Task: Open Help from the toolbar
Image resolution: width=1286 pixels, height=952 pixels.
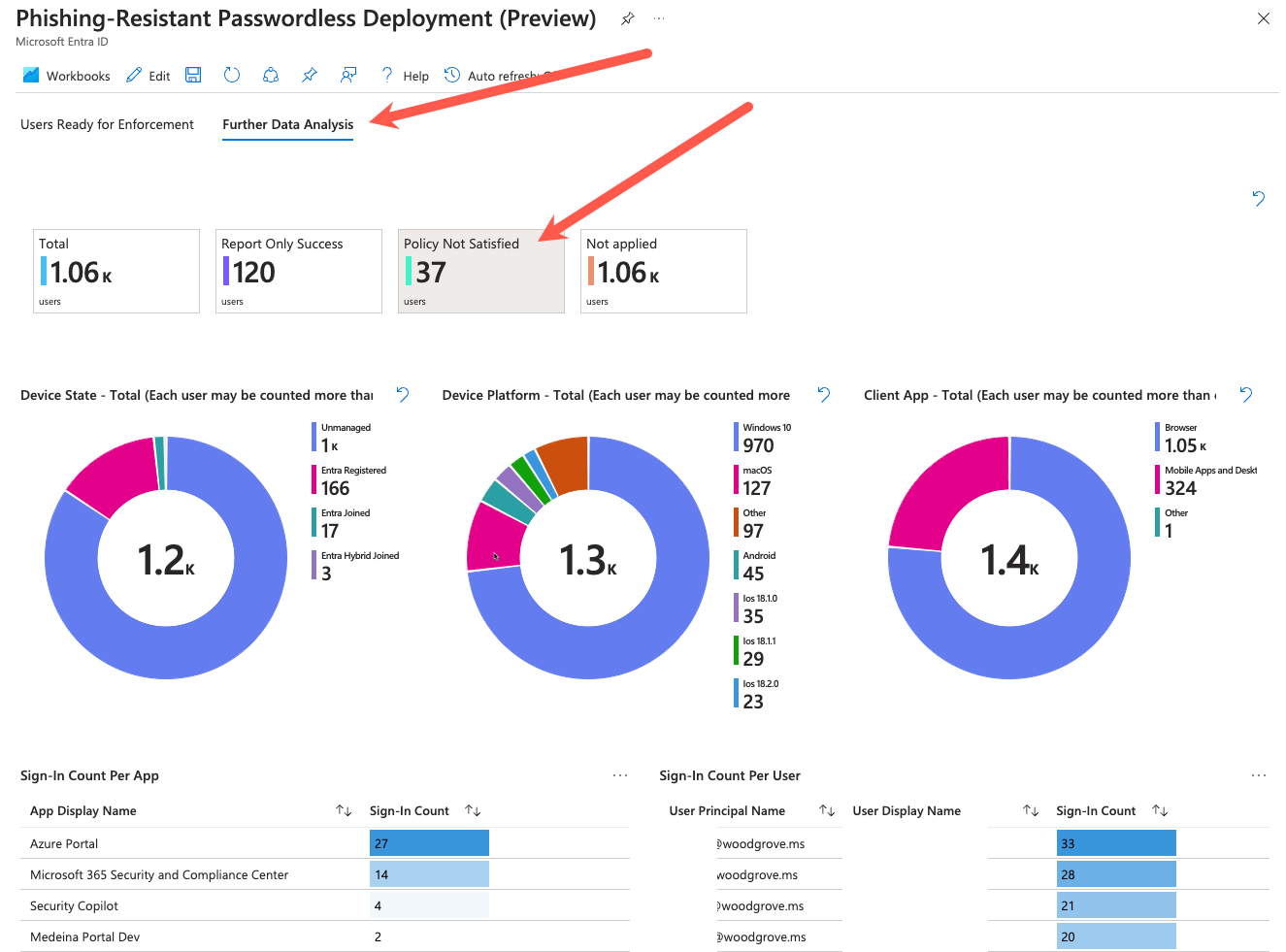Action: point(405,76)
